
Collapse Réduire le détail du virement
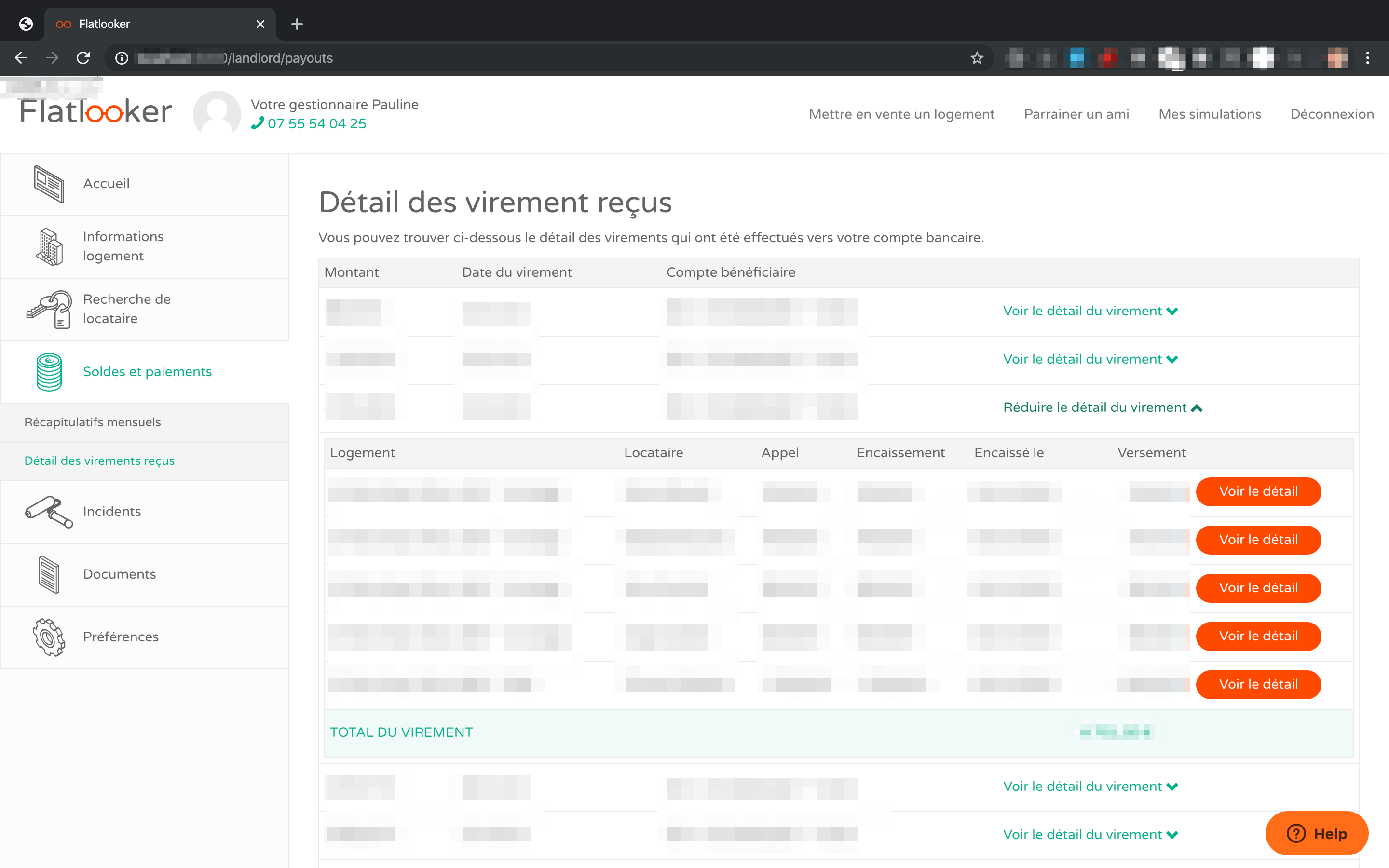1103,407
